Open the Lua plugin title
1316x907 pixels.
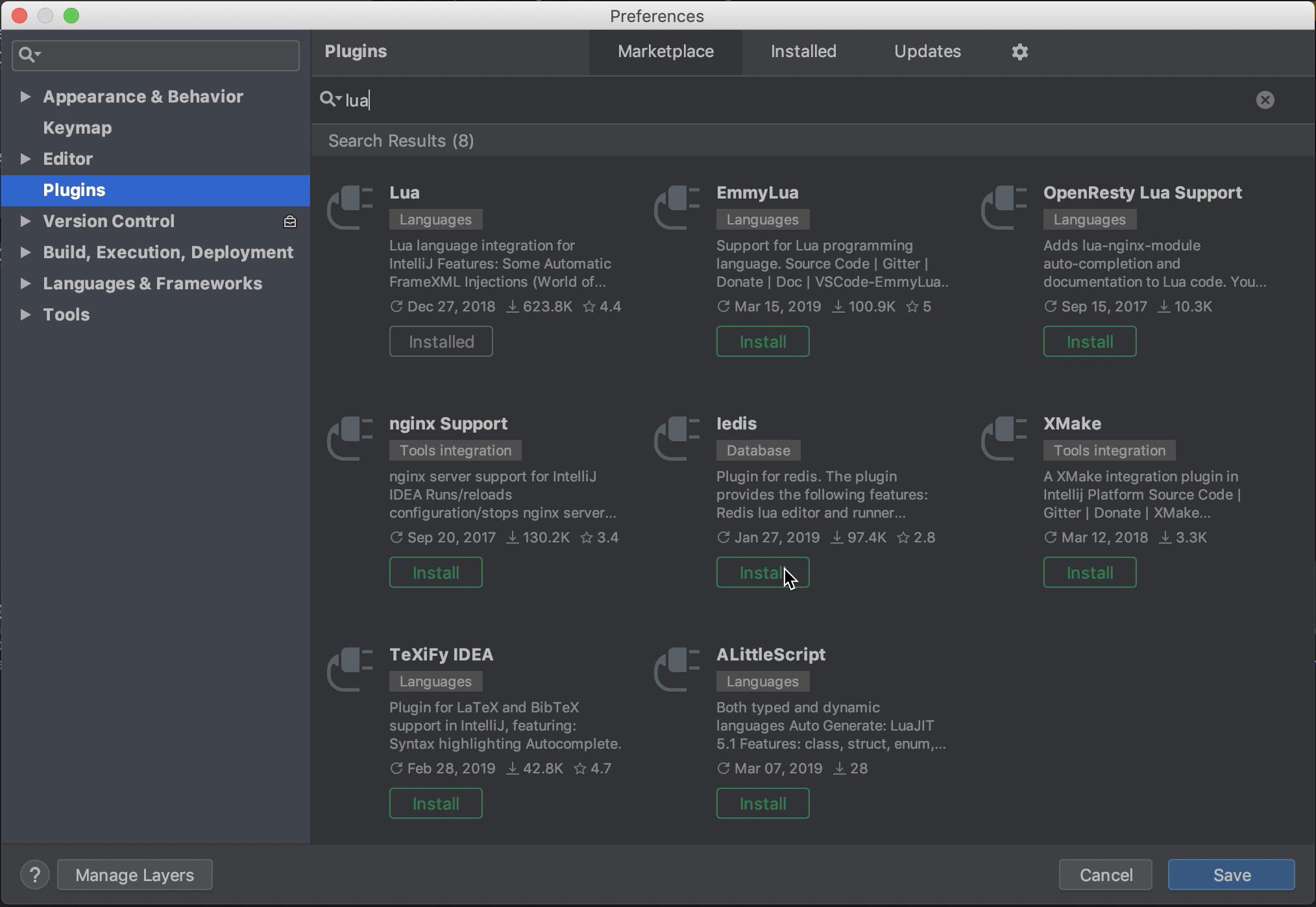coord(404,193)
